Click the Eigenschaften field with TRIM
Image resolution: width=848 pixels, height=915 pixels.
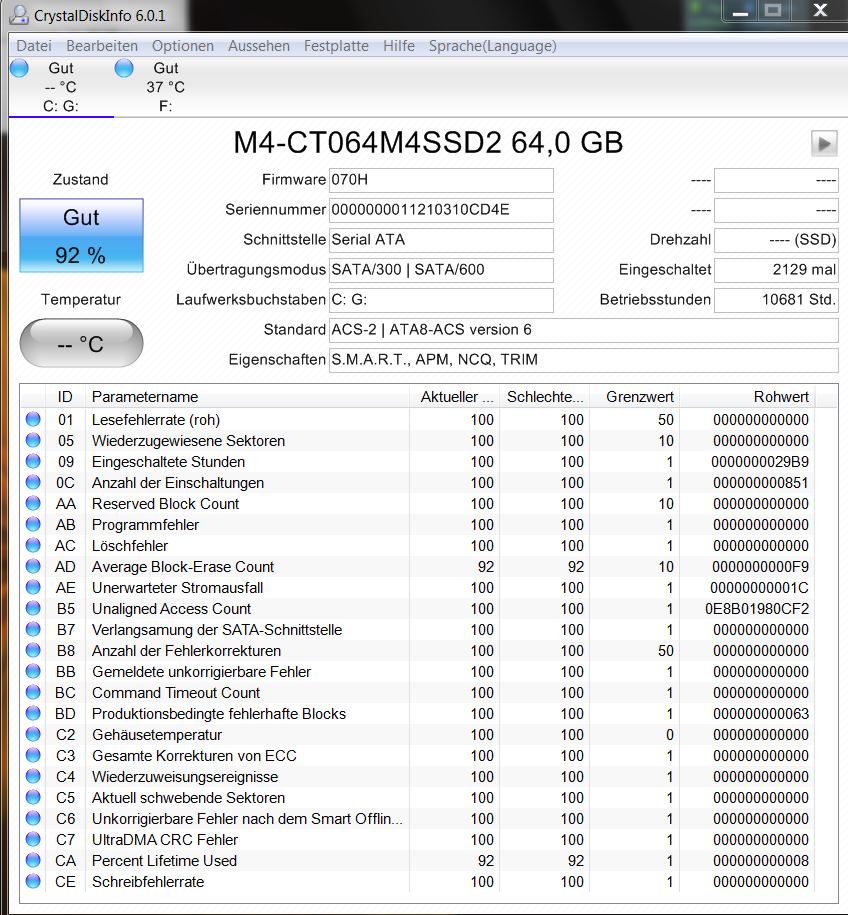[584, 360]
